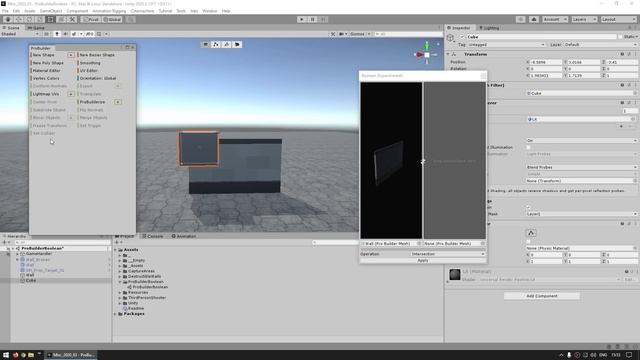Switch to the Console tab
Image resolution: width=640 pixels, height=360 pixels.
[x=153, y=236]
